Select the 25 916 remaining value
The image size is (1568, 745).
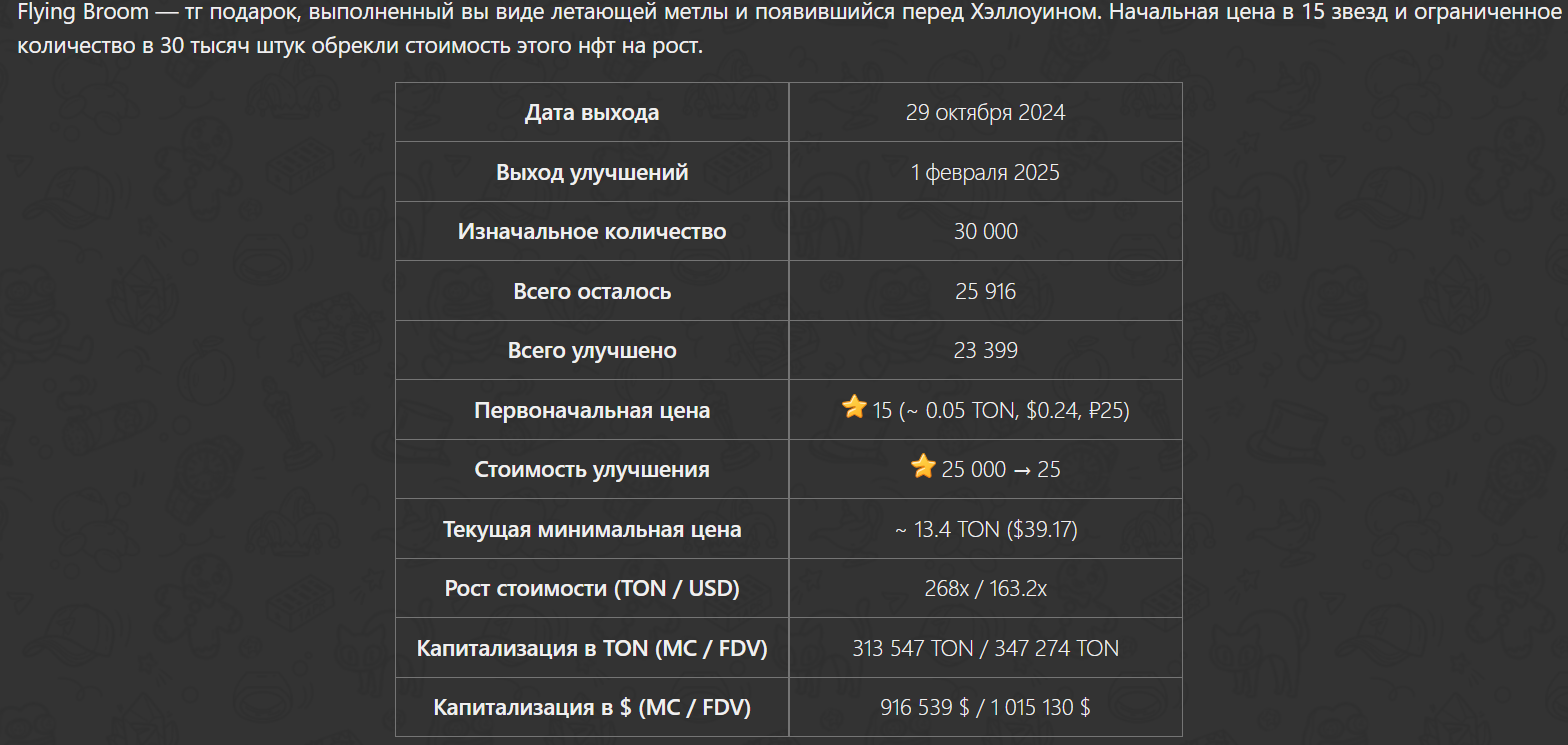click(986, 291)
